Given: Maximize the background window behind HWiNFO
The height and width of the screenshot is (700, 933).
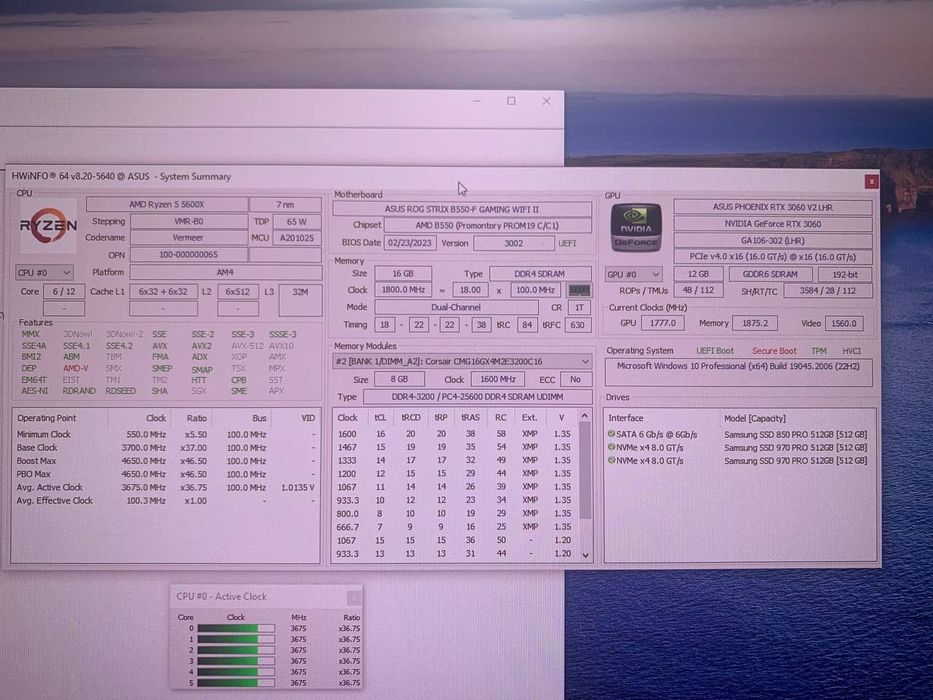Looking at the screenshot, I should coord(511,101).
